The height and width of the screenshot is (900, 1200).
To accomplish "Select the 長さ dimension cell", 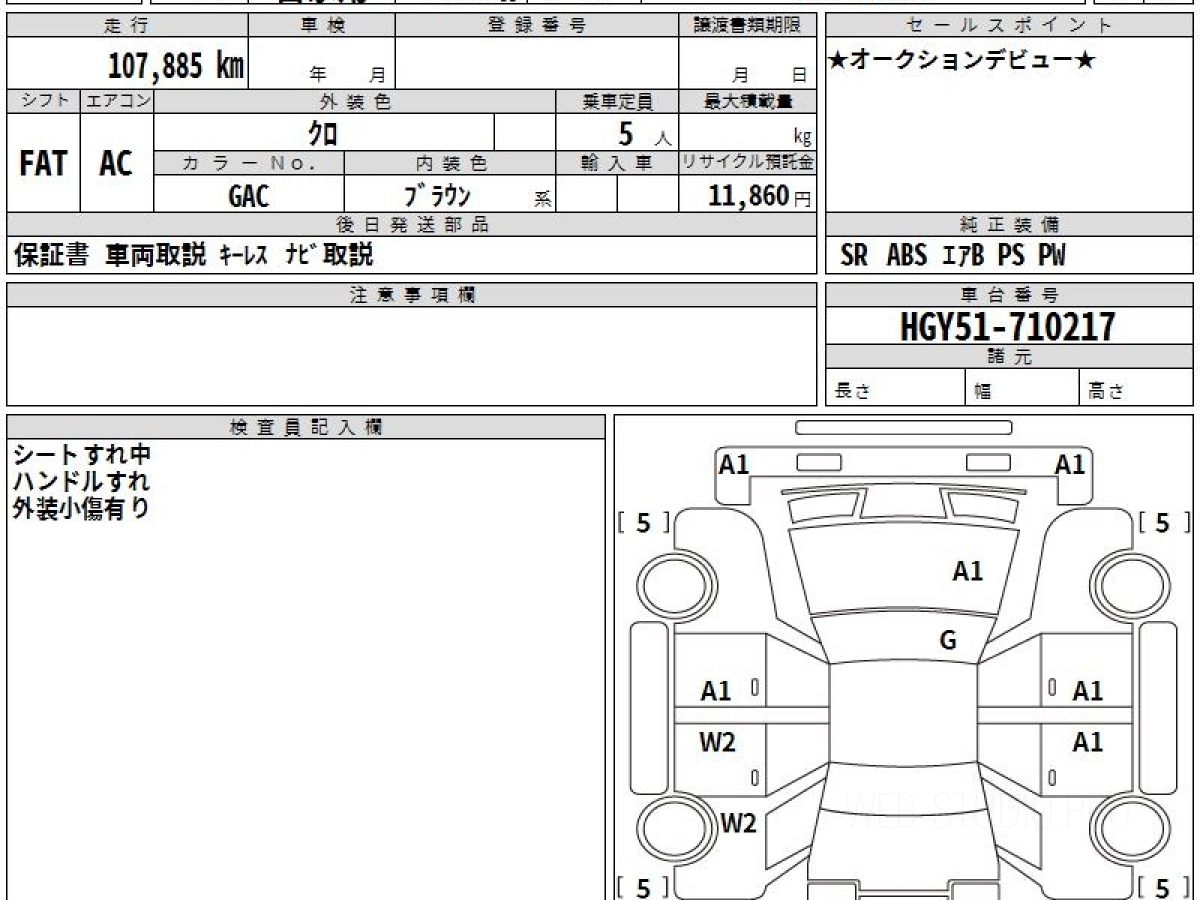I will coord(896,388).
